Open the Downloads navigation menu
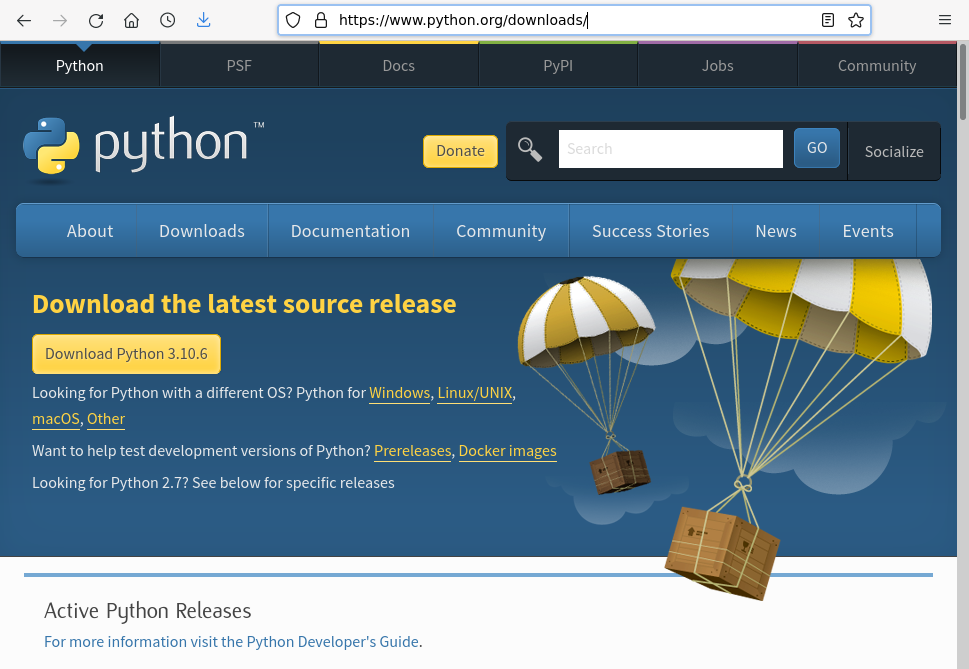 [x=201, y=230]
